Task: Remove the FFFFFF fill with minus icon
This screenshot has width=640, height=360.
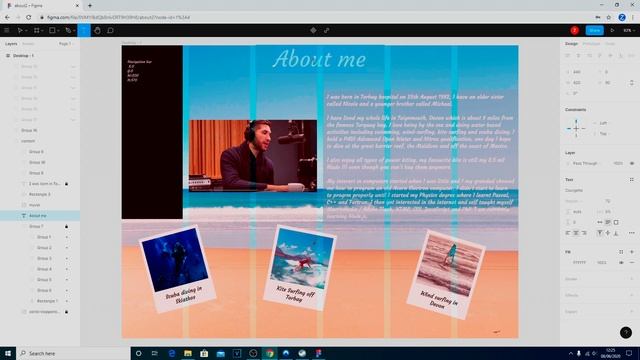Action: tap(631, 262)
